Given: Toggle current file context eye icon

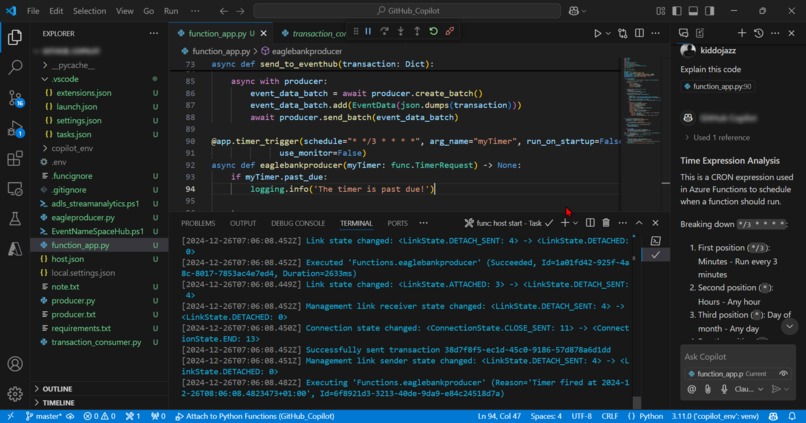Looking at the screenshot, I should (783, 374).
